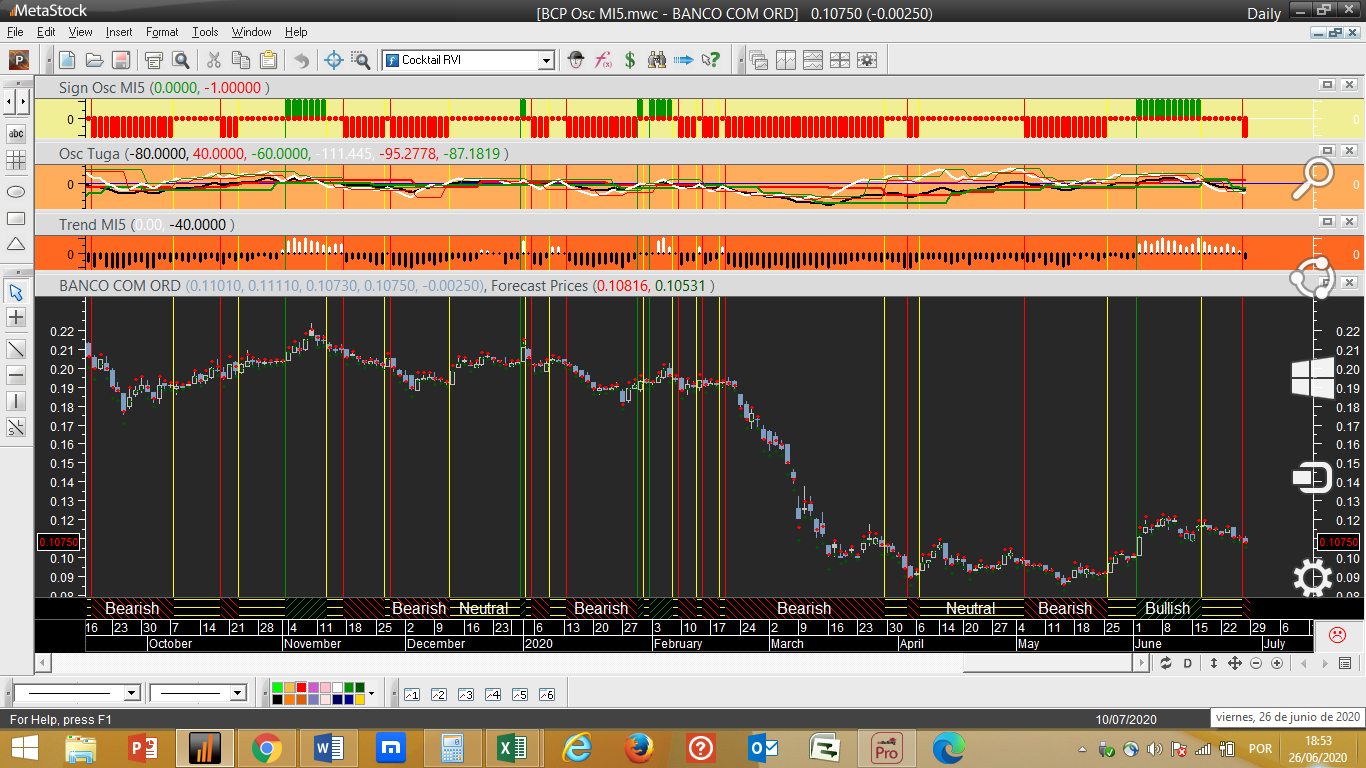Open the System Tester dollar icon
Screen dimensions: 1366x768
click(630, 60)
